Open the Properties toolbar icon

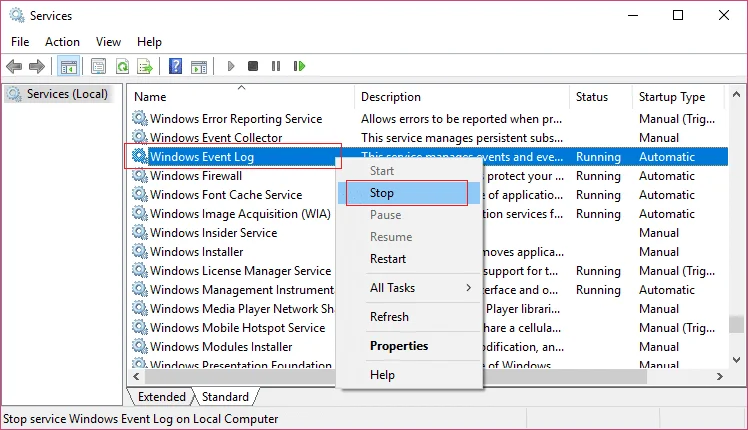click(x=98, y=66)
